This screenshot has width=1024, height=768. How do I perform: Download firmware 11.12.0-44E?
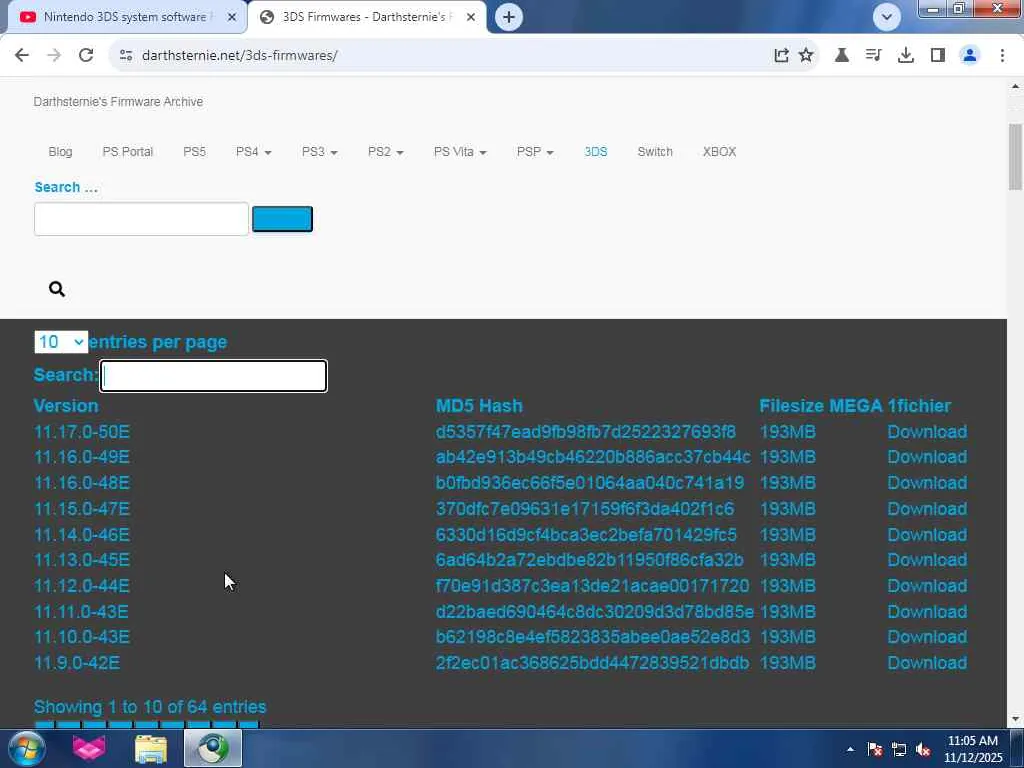pyautogui.click(x=927, y=586)
